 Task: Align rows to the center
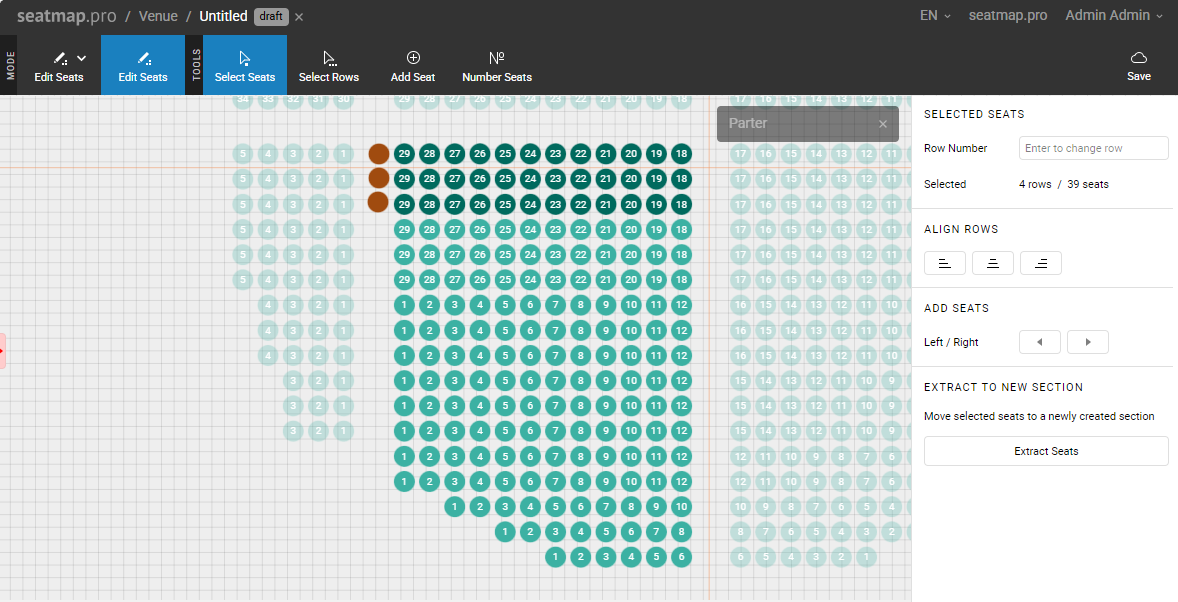tap(993, 263)
